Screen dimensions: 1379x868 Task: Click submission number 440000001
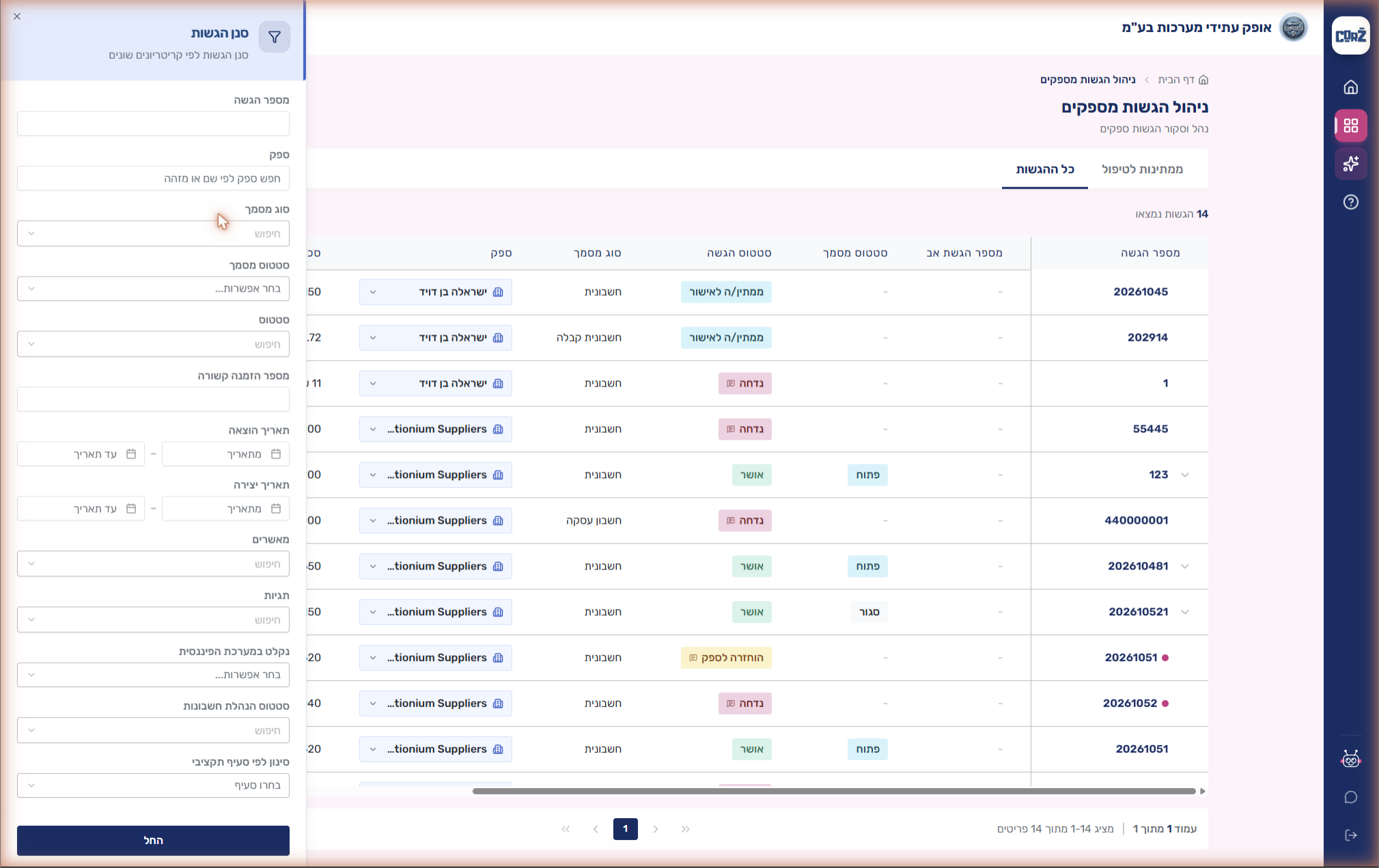tap(1137, 521)
